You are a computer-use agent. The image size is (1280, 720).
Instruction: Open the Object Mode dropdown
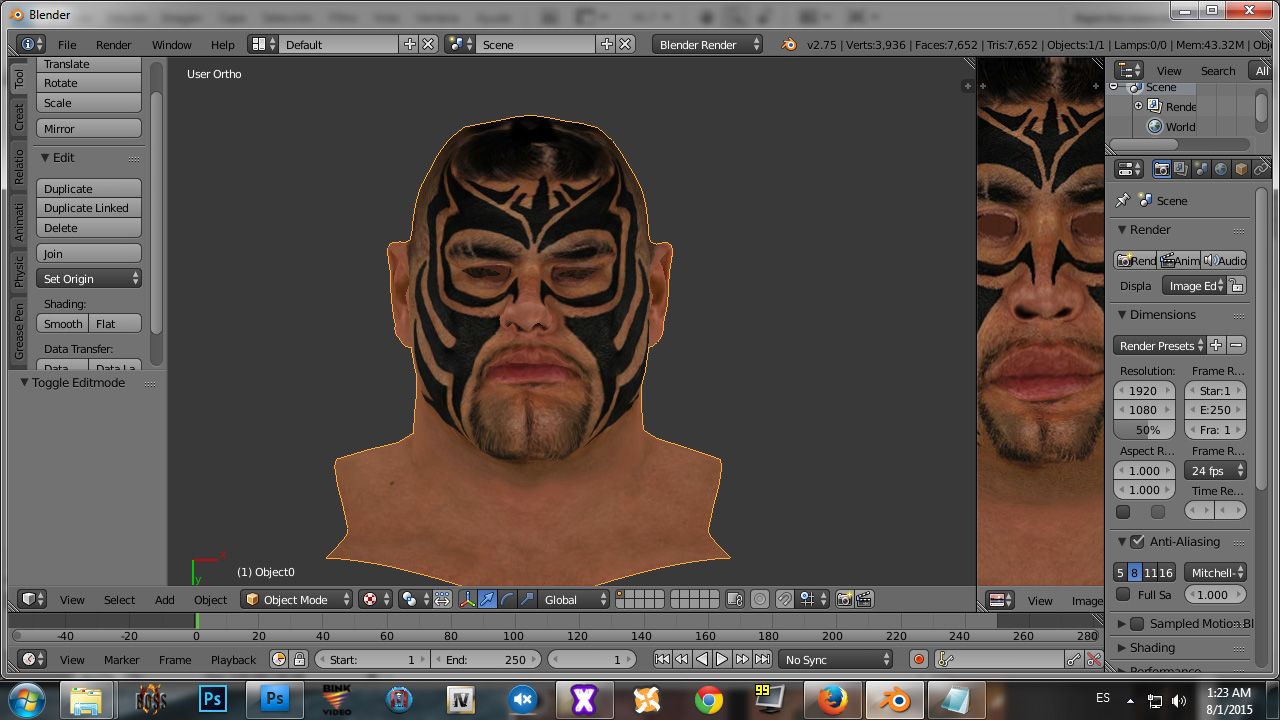pyautogui.click(x=297, y=599)
